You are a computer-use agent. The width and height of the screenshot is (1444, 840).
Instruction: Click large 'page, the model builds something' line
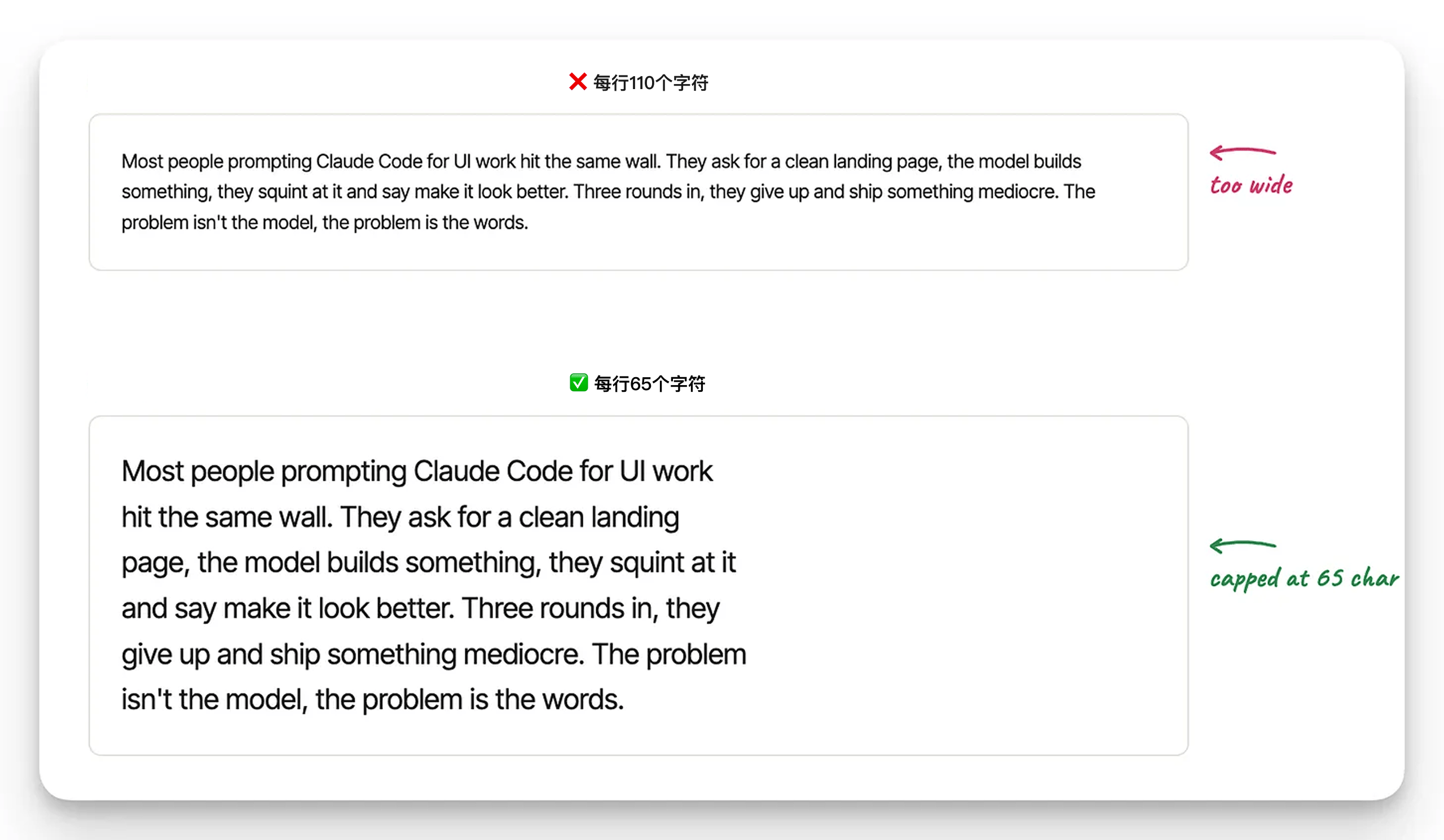click(428, 562)
